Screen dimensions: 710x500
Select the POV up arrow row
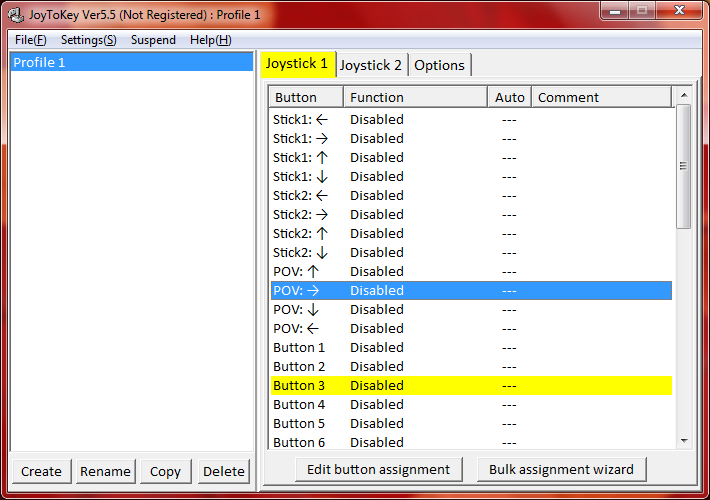tap(471, 272)
